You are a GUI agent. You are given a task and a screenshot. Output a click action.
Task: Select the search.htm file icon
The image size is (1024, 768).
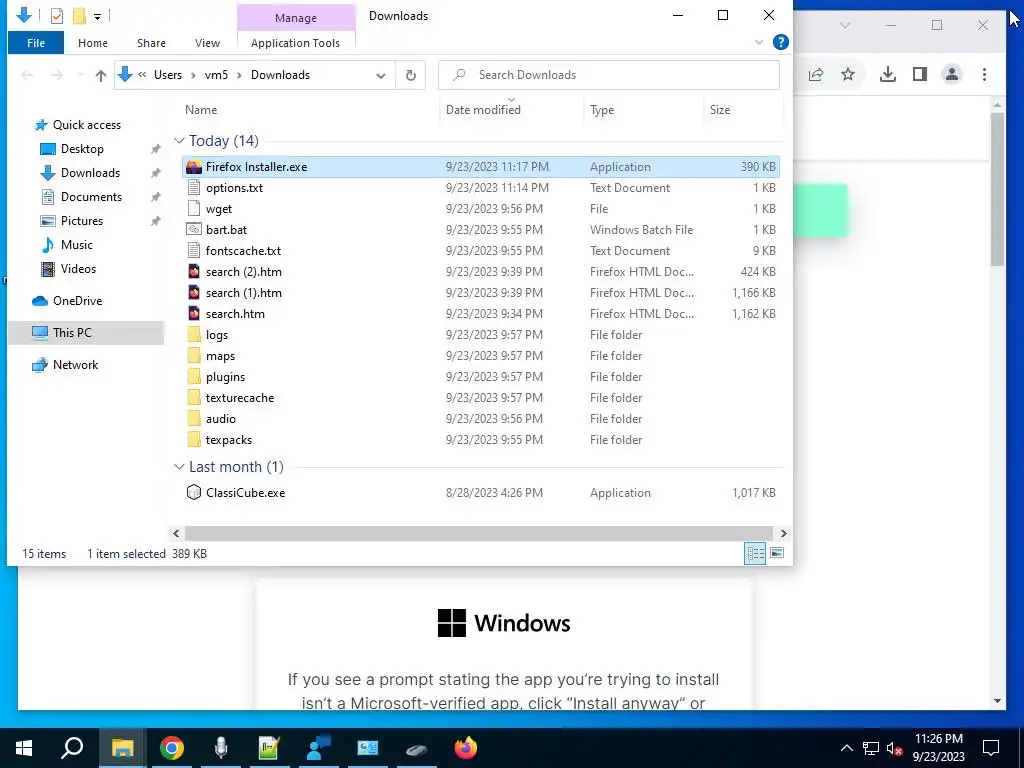click(x=194, y=313)
